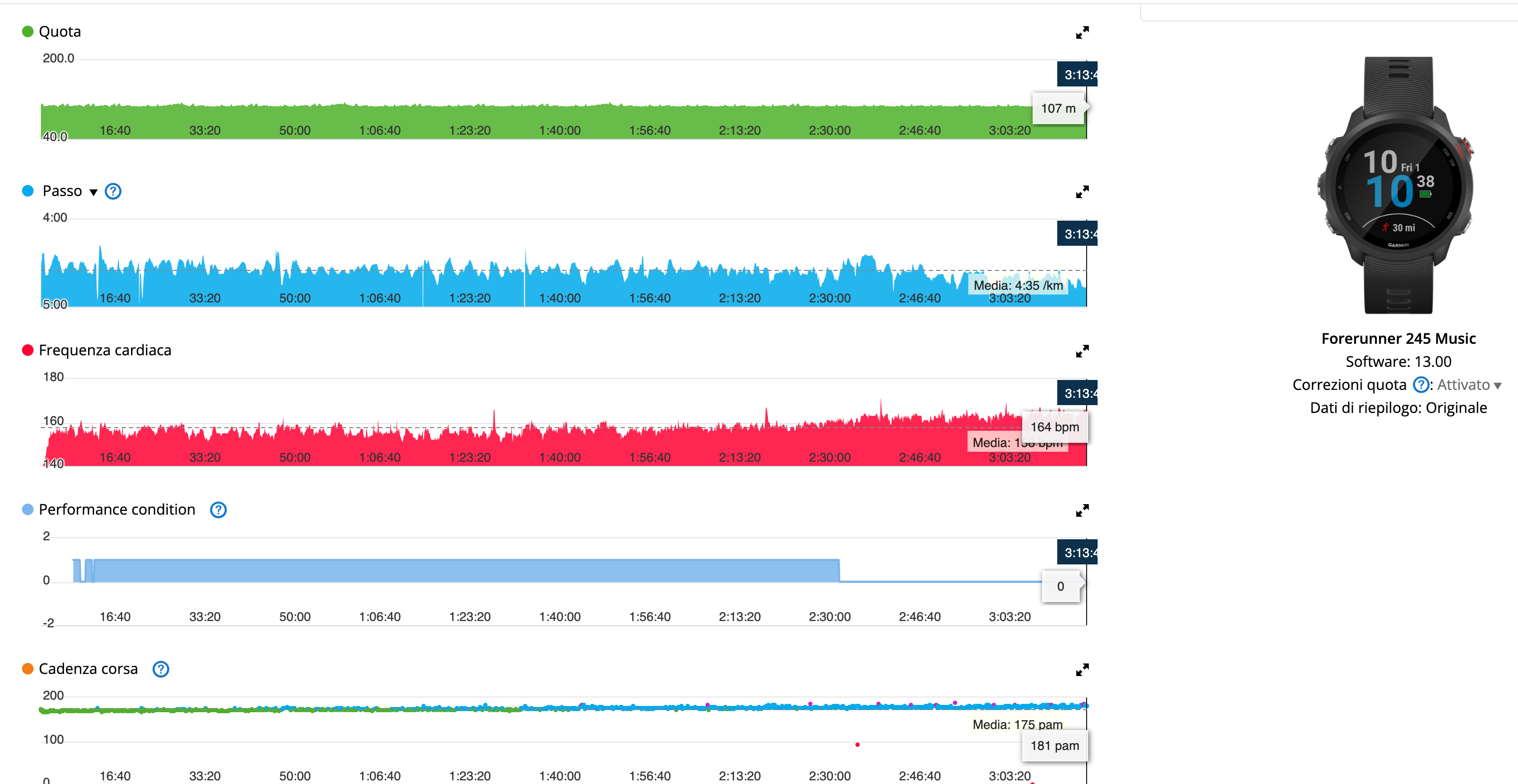
Task: Click the red Frequenza cardiaca legend dot
Action: (x=28, y=350)
